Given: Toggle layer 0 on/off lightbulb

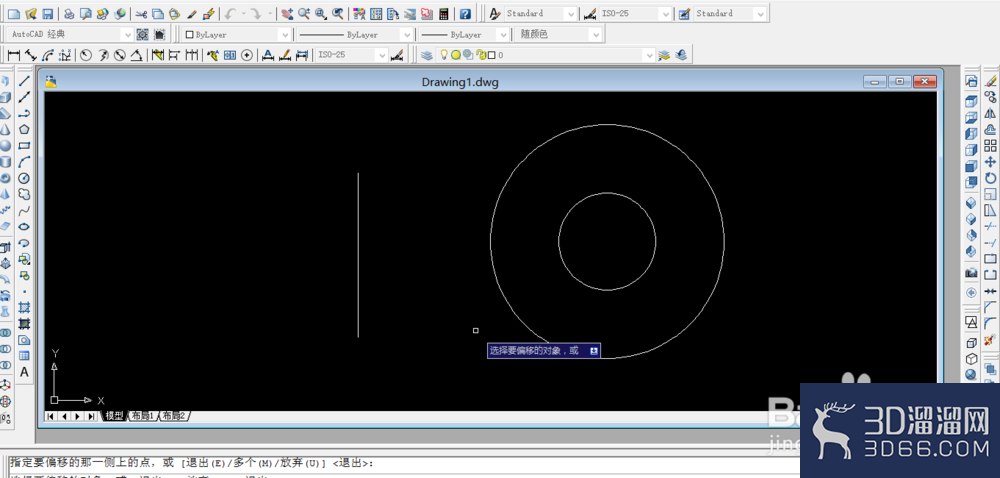Looking at the screenshot, I should (x=445, y=55).
